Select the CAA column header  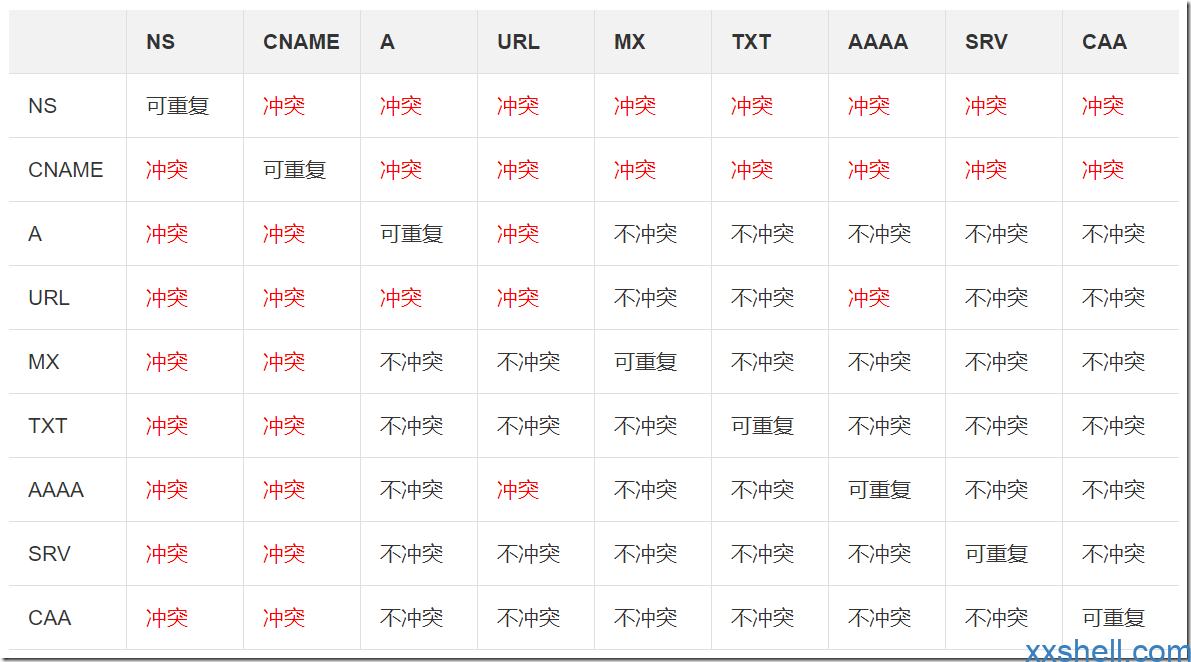pyautogui.click(x=1104, y=42)
